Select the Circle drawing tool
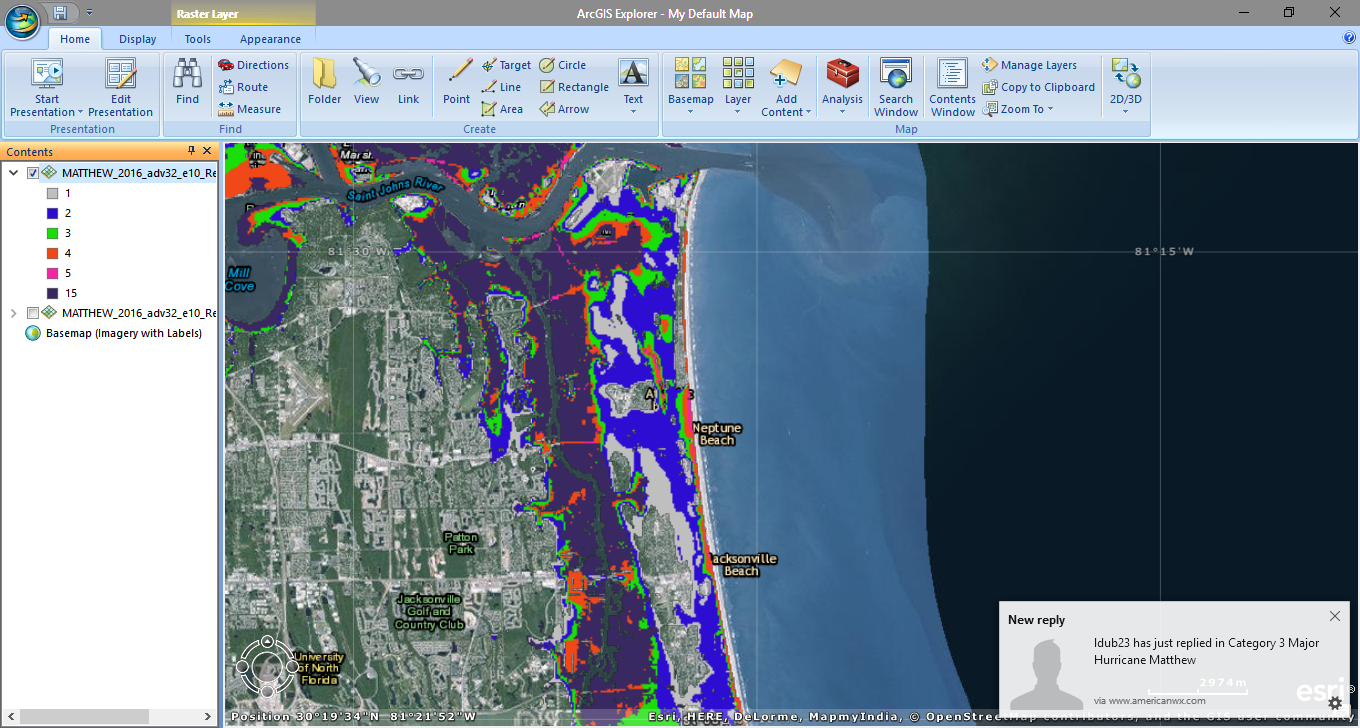The image size is (1360, 728). click(x=563, y=65)
